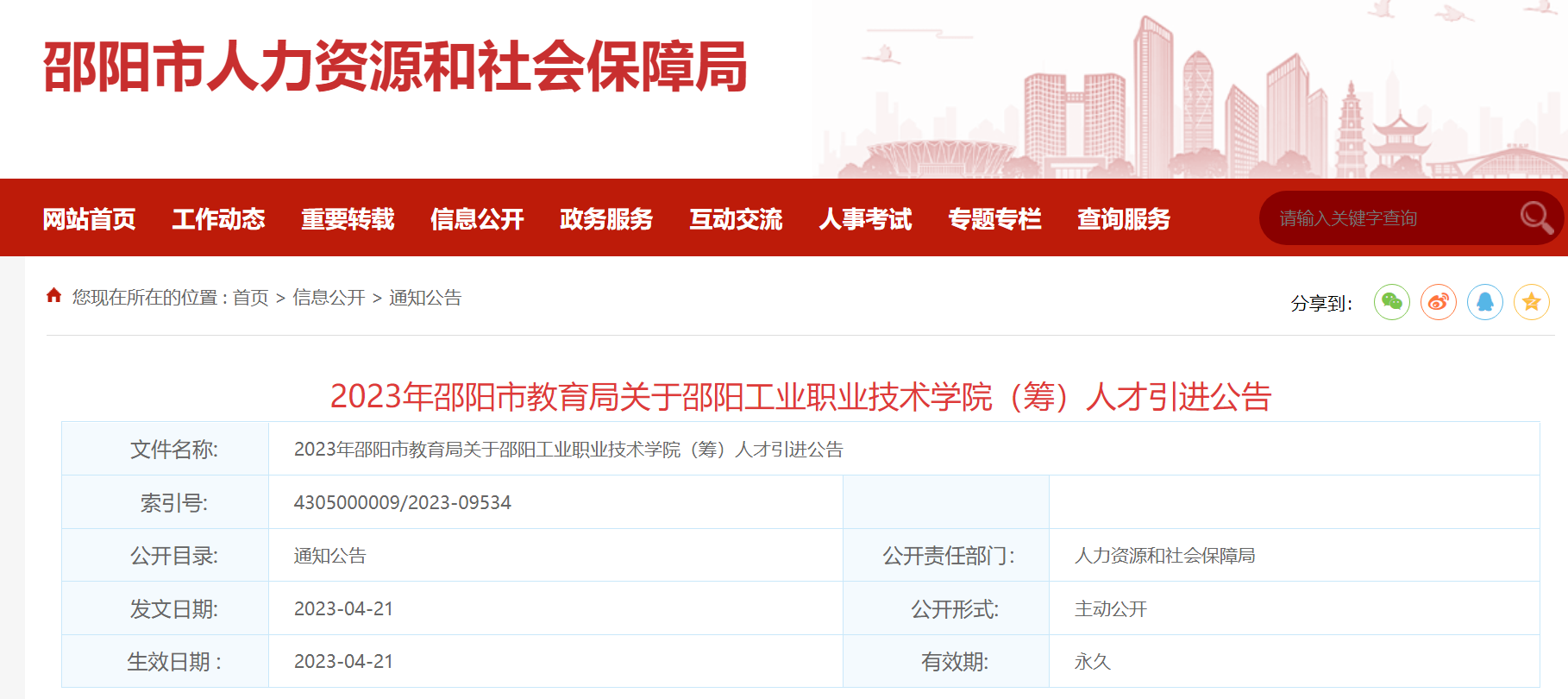1568x699 pixels.
Task: Navigate to 互动交流 in the navbar
Action: [736, 219]
